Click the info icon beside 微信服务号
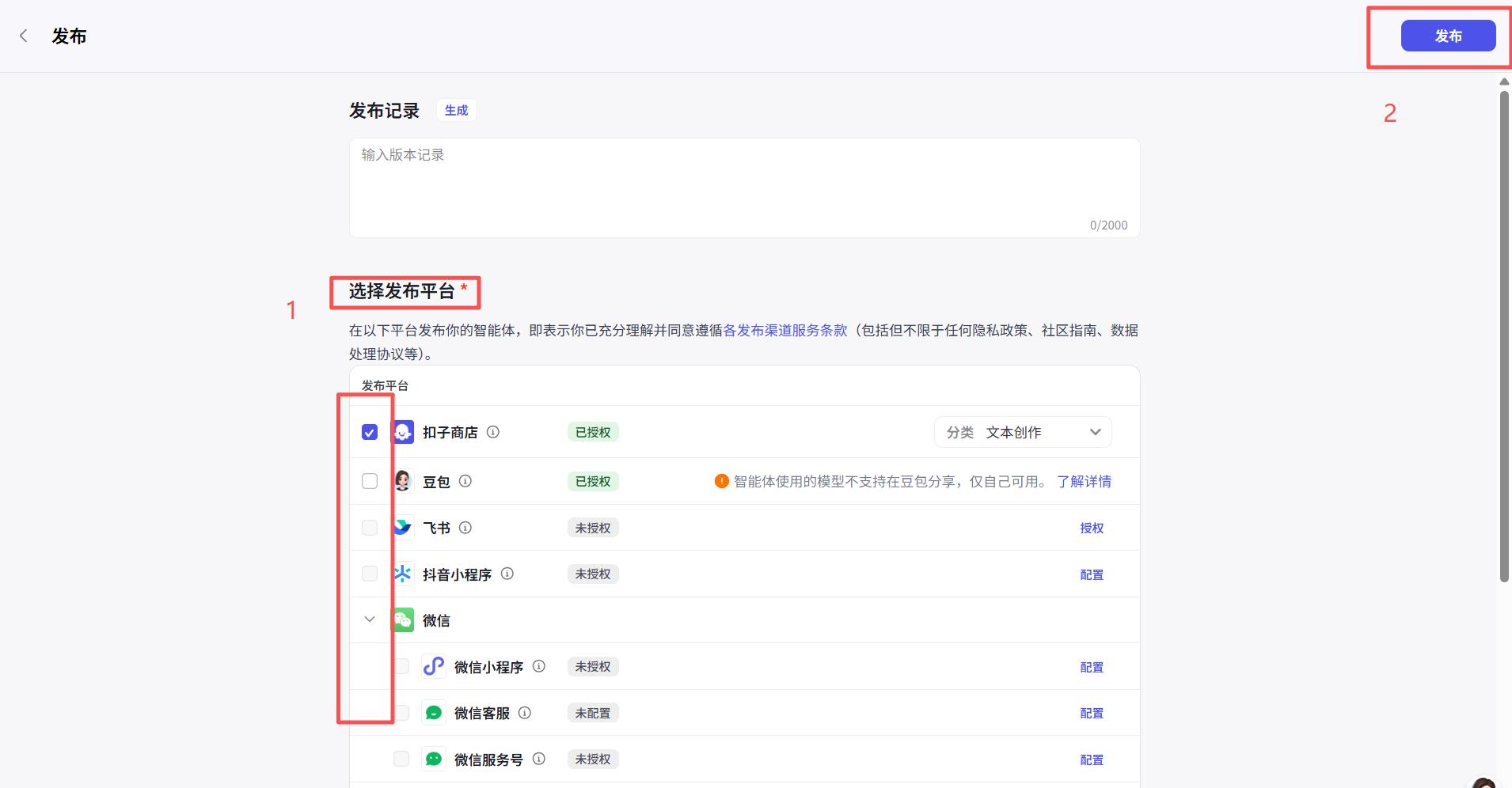 tap(538, 759)
